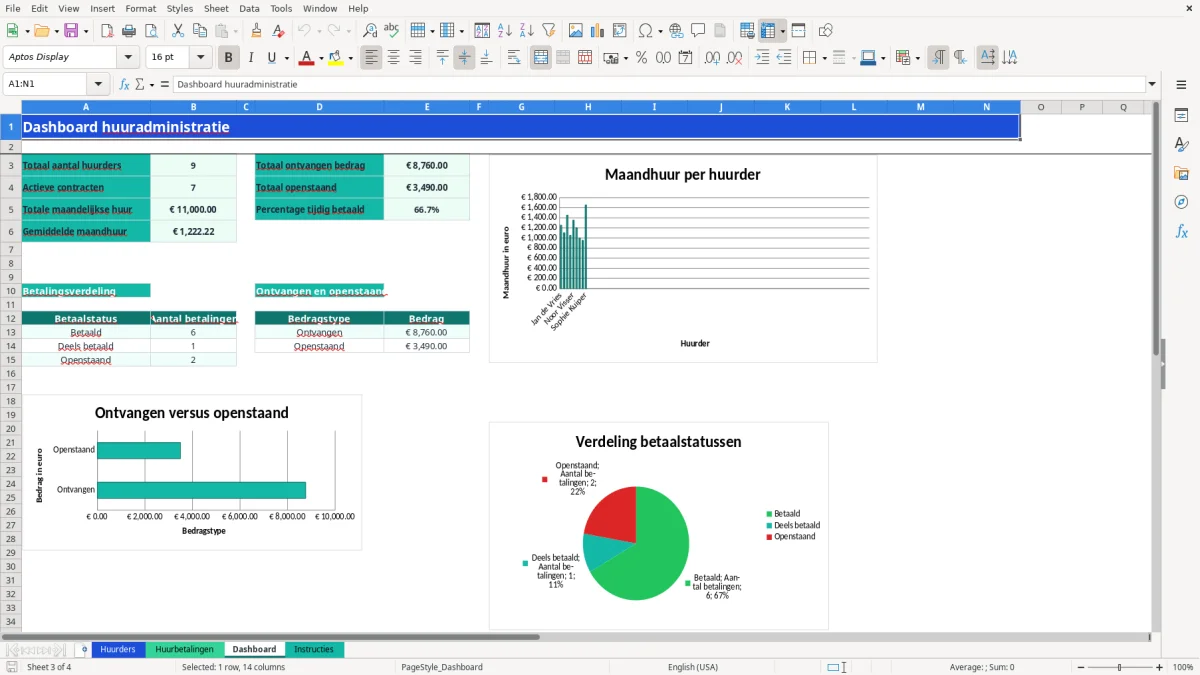Toggle Center Vertically alignment
Viewport: 1200px width, 675px height.
click(x=464, y=58)
